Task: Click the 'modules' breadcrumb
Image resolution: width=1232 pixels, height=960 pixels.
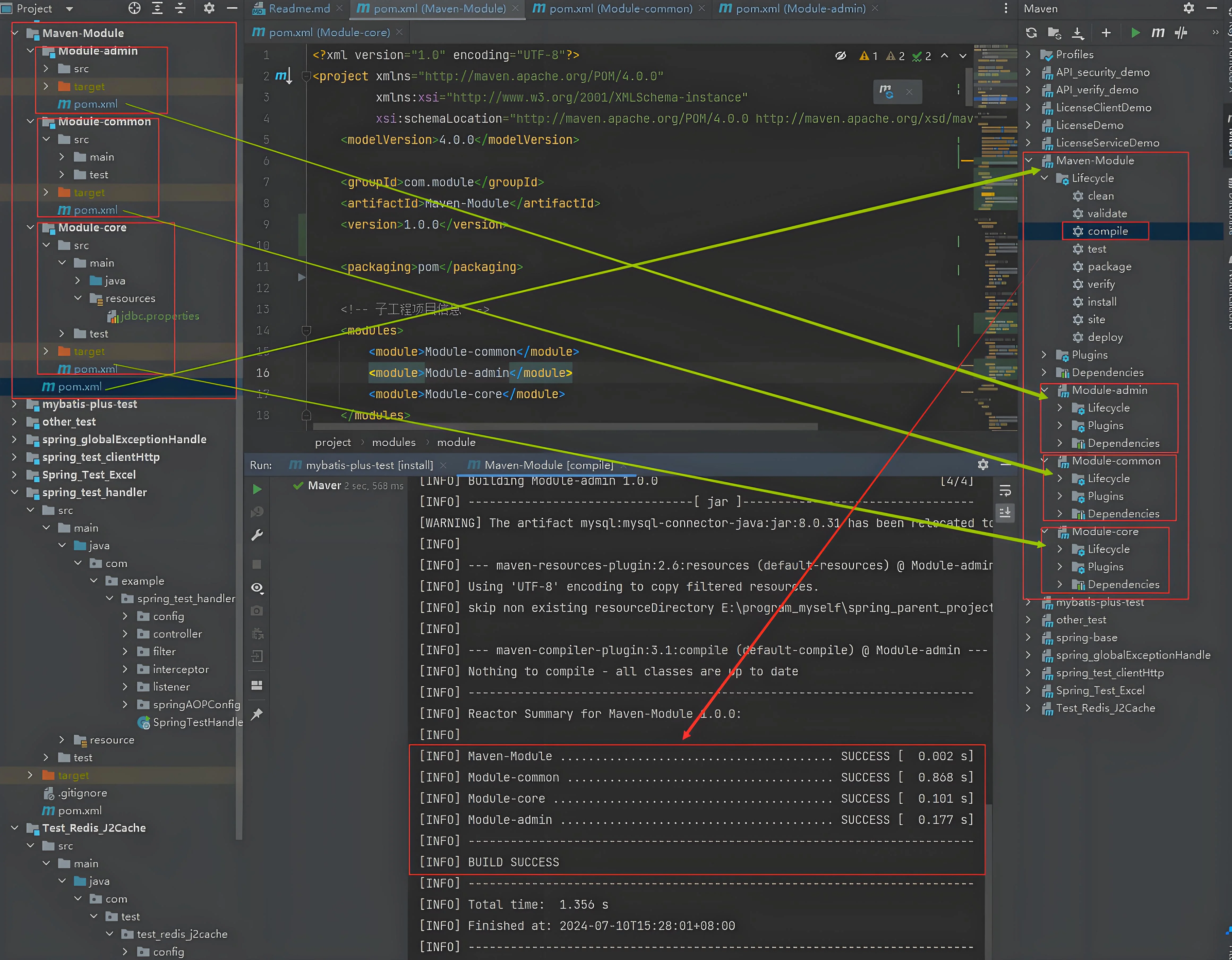Action: click(x=394, y=442)
